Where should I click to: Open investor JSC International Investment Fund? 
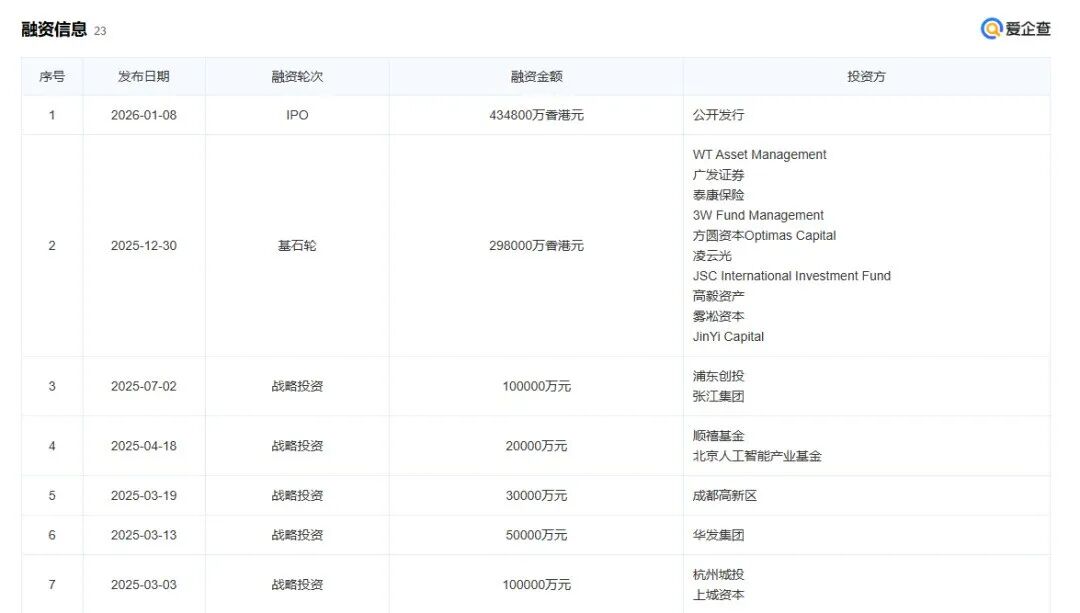click(792, 276)
